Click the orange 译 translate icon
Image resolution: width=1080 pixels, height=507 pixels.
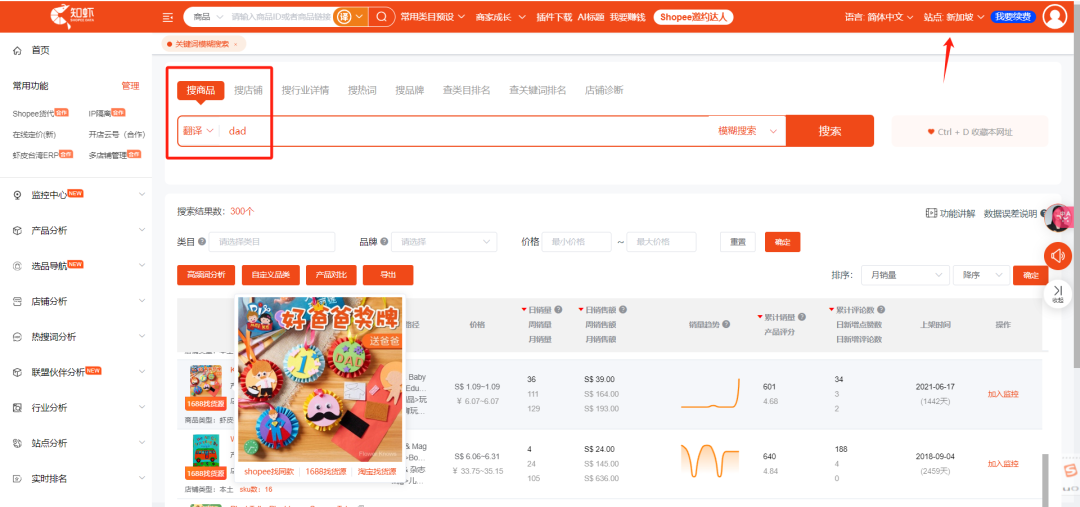click(342, 17)
